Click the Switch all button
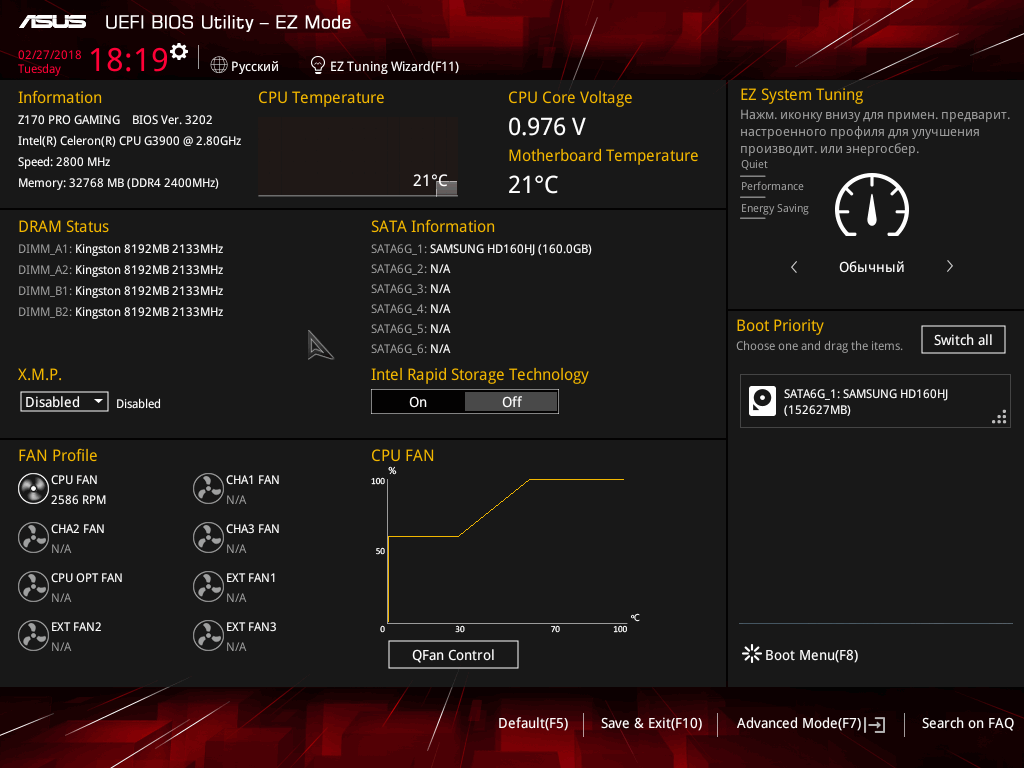1024x768 pixels. tap(963, 340)
